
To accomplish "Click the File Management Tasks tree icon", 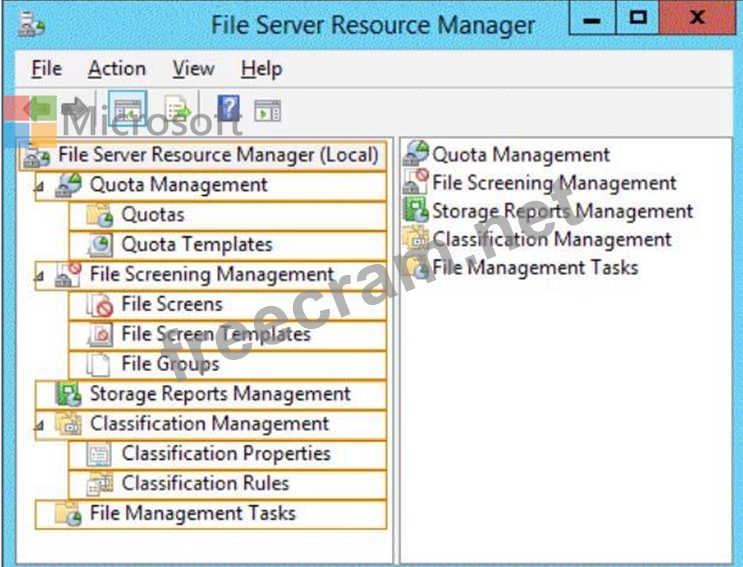I will (x=69, y=513).
